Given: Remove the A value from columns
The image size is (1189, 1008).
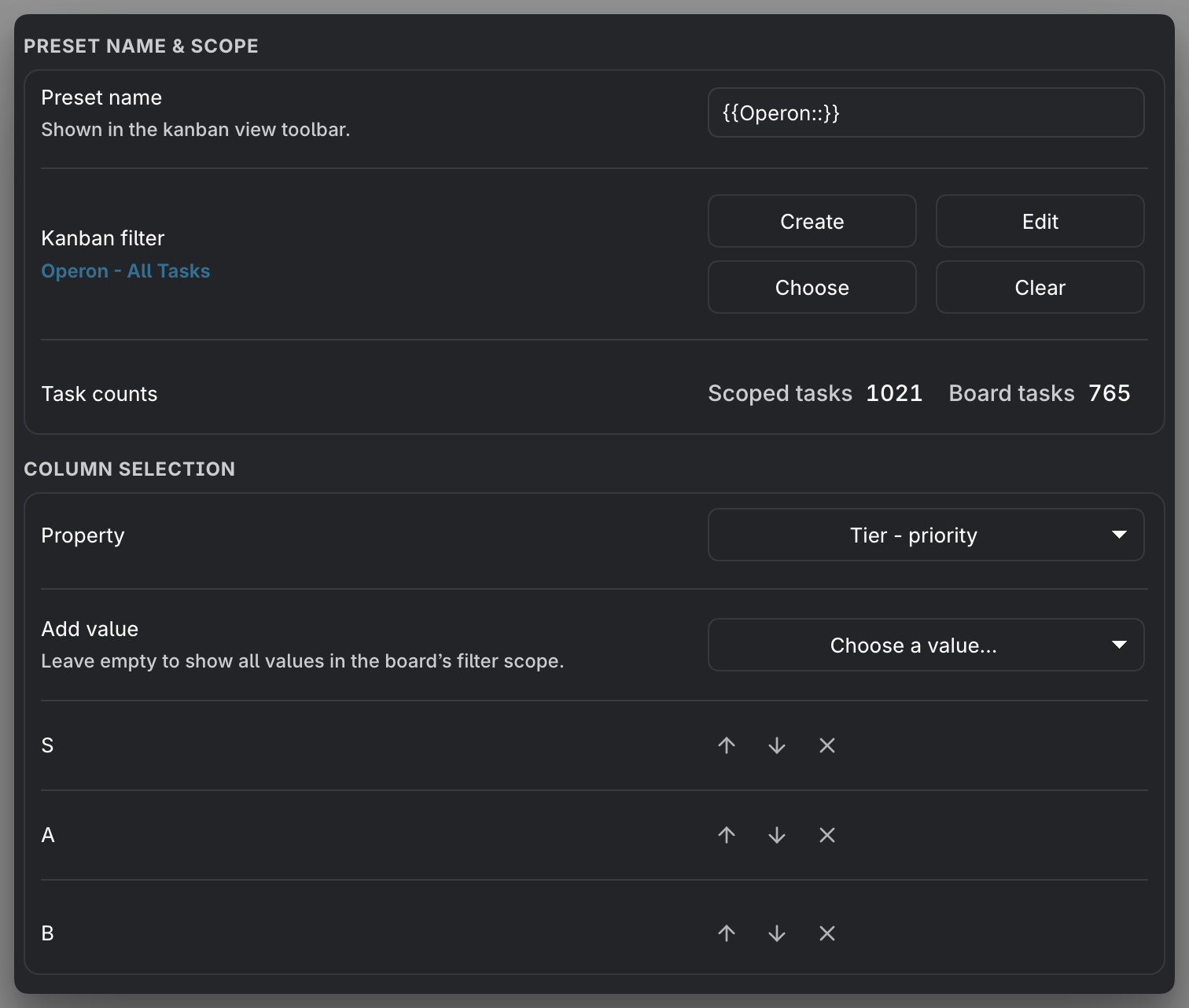Looking at the screenshot, I should click(x=827, y=835).
